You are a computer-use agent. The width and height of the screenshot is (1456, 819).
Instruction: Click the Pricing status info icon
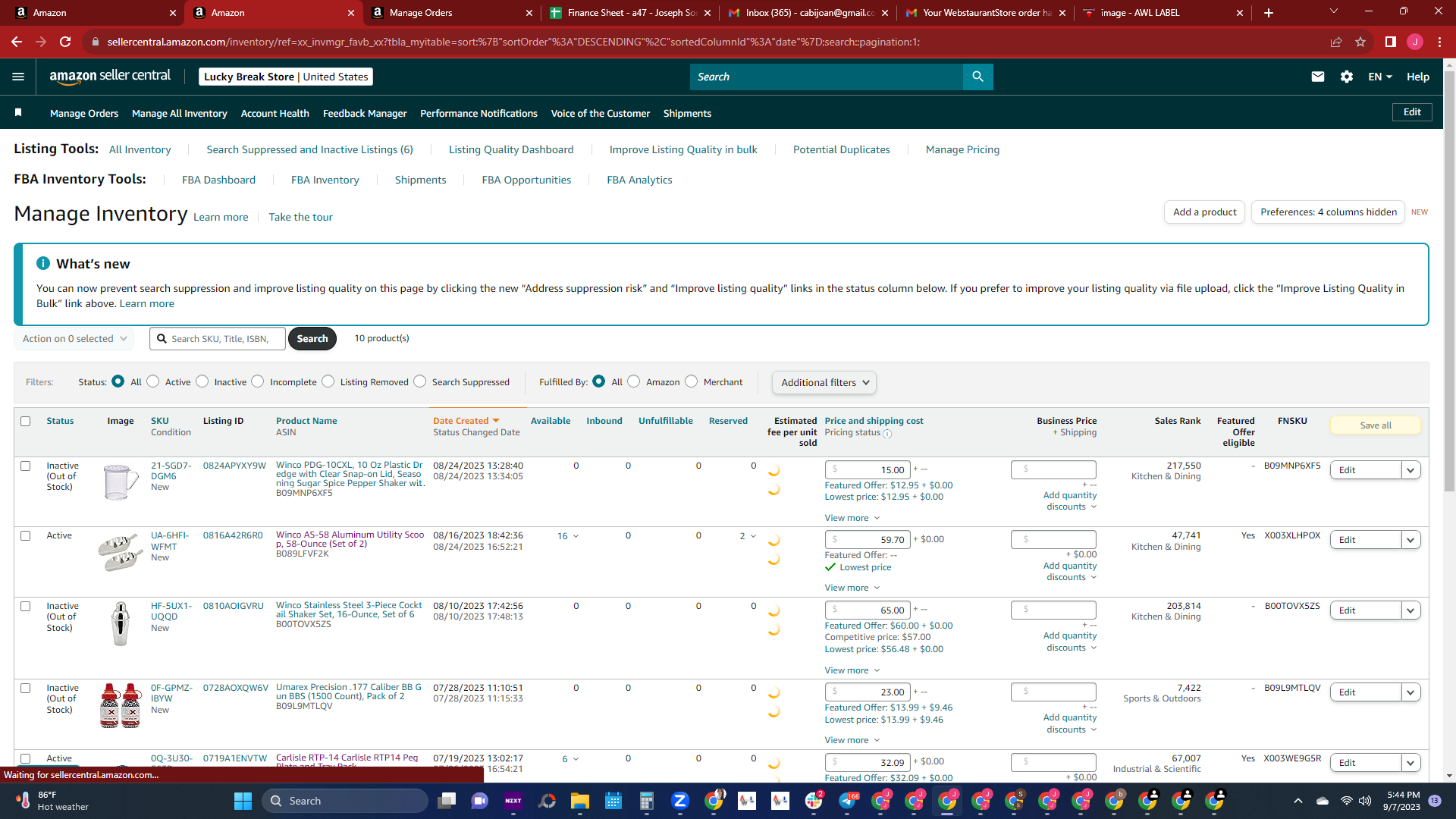point(887,434)
